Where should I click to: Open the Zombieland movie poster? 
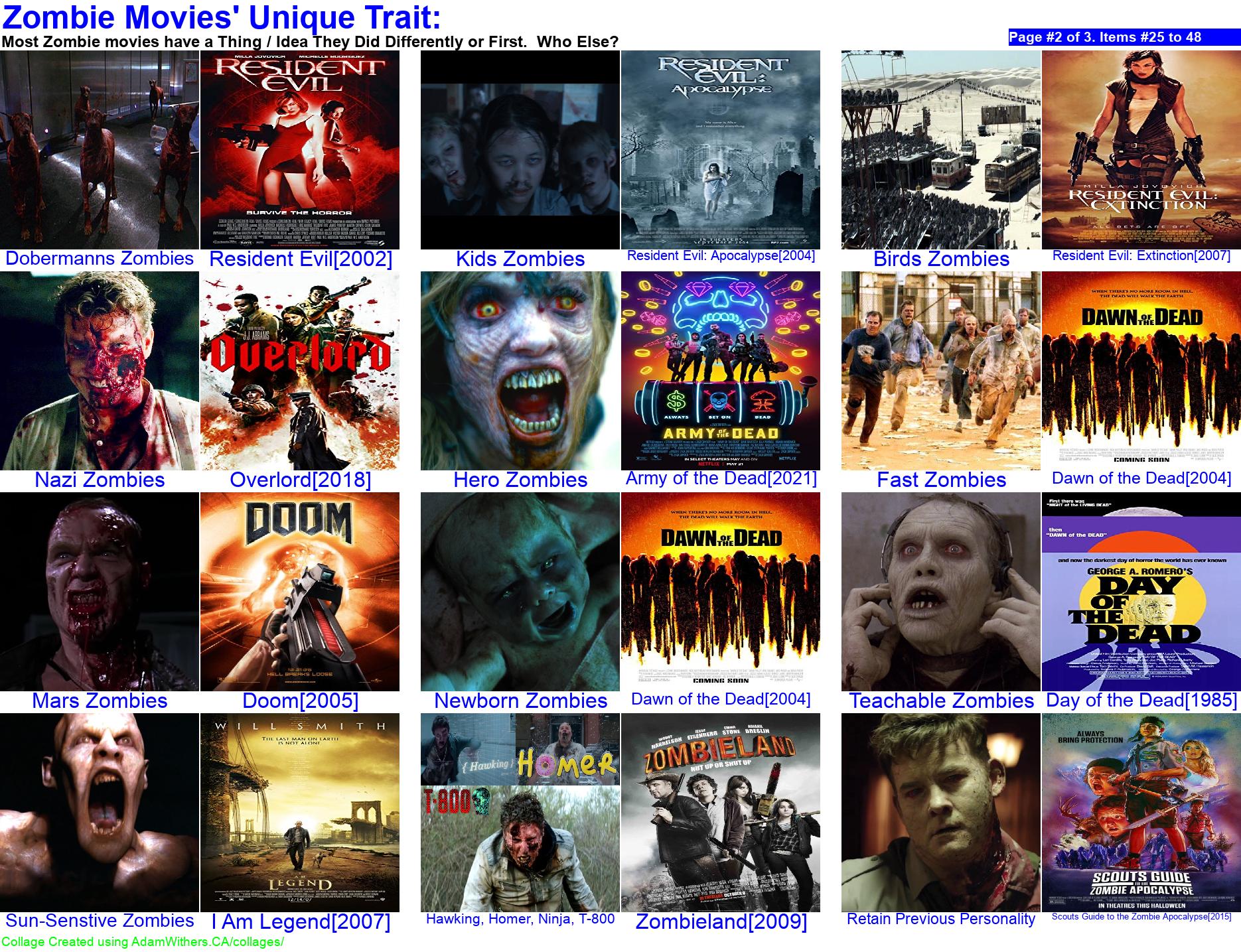click(721, 813)
